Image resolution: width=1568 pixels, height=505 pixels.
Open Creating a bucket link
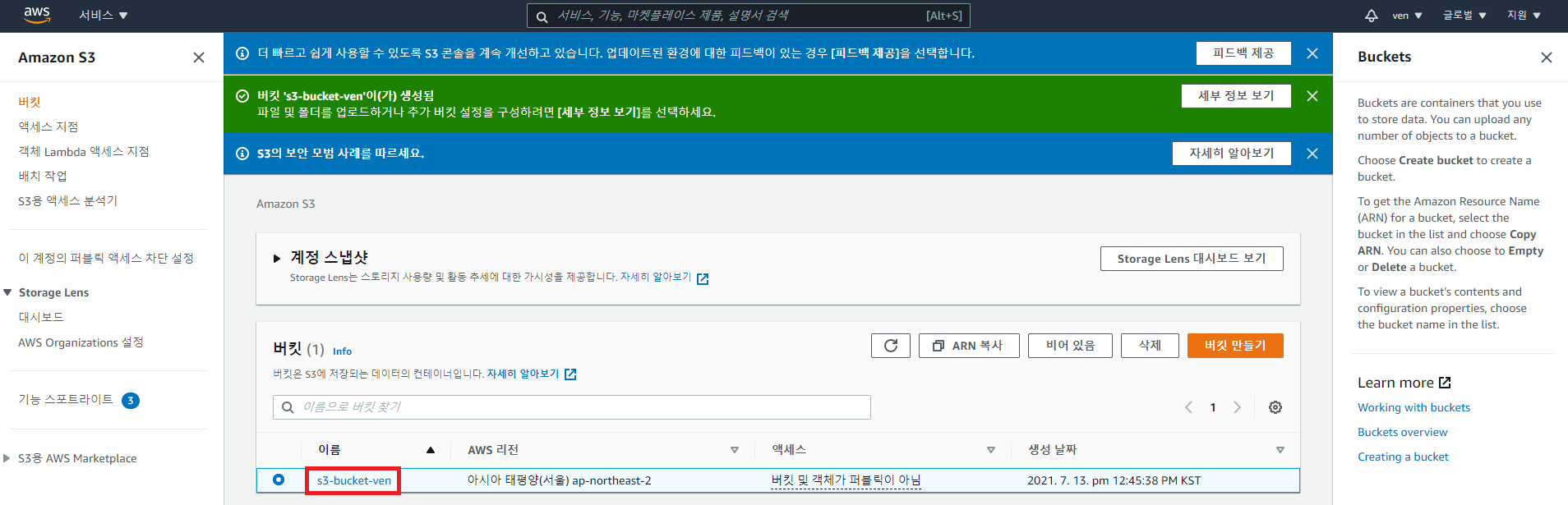(x=1403, y=457)
